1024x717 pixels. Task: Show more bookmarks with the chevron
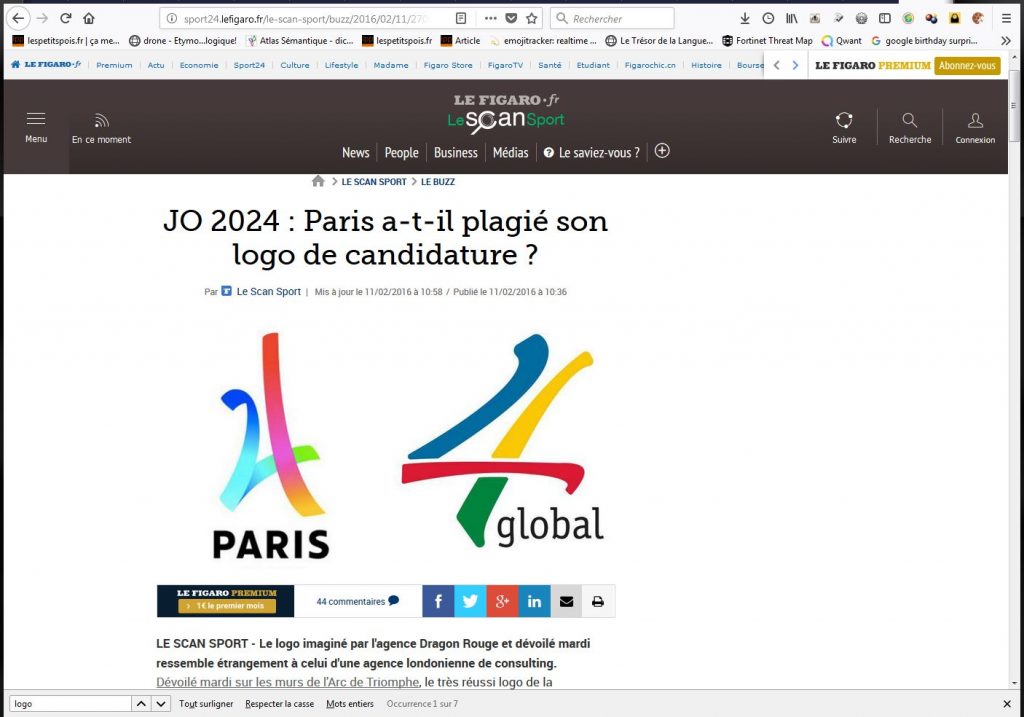1005,41
